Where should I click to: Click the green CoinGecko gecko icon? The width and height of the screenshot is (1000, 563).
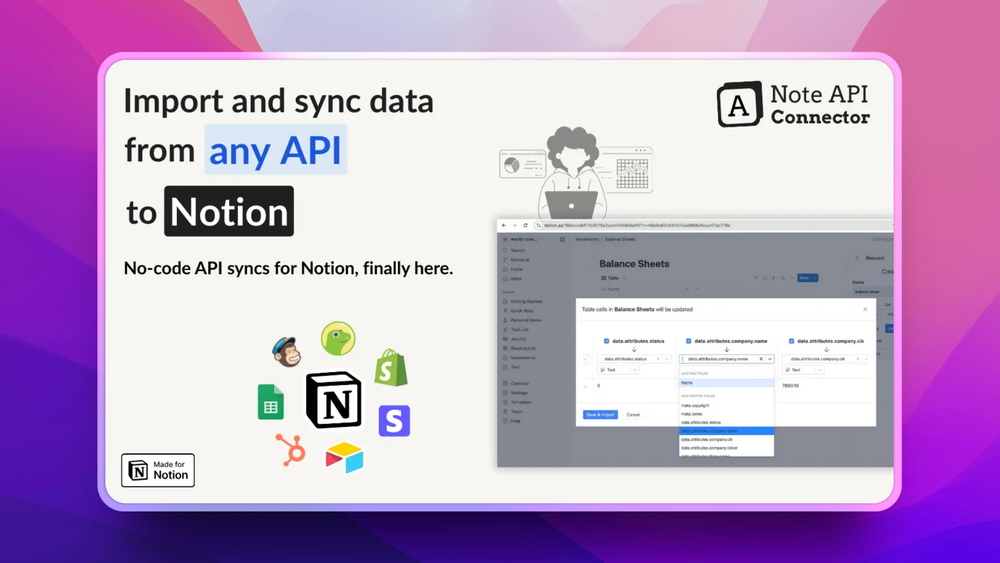pyautogui.click(x=338, y=339)
